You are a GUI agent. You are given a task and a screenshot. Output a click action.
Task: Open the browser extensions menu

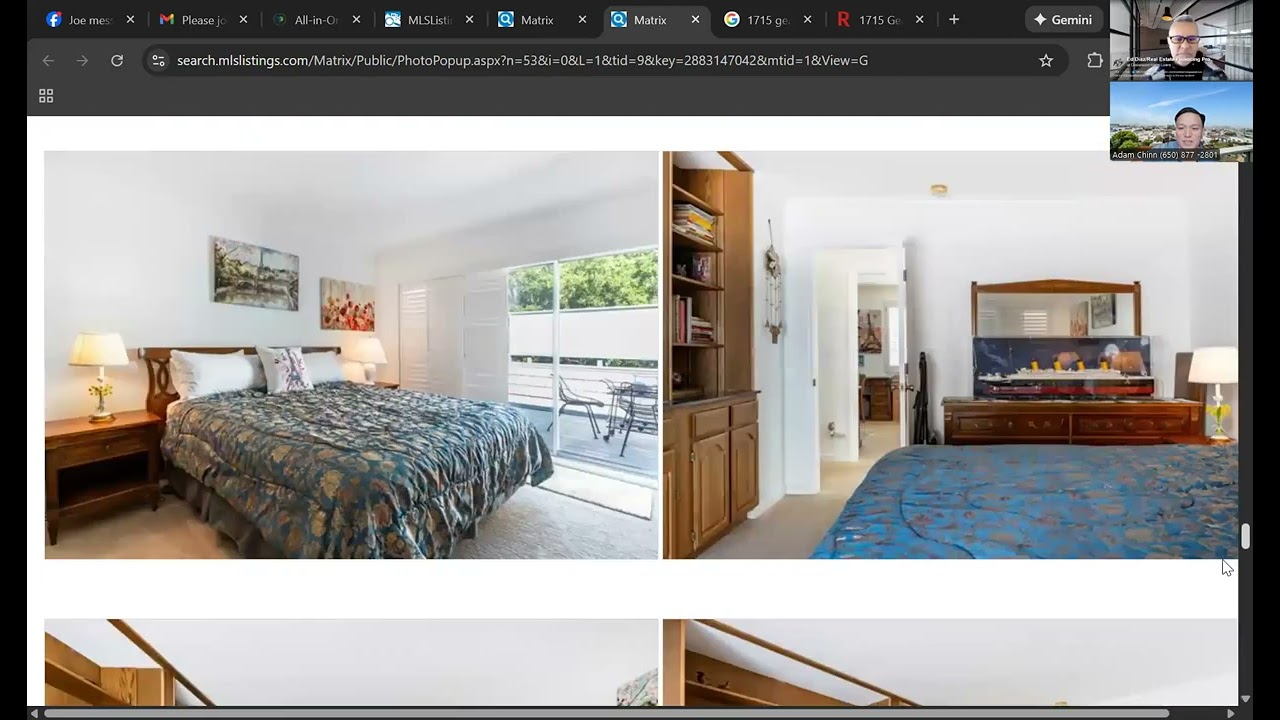pyautogui.click(x=1095, y=60)
